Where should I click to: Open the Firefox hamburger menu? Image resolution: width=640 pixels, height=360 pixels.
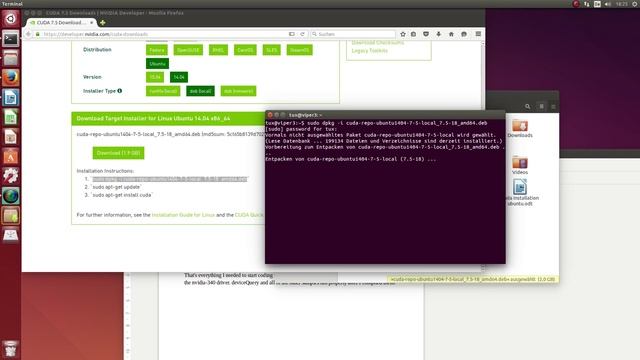point(478,34)
